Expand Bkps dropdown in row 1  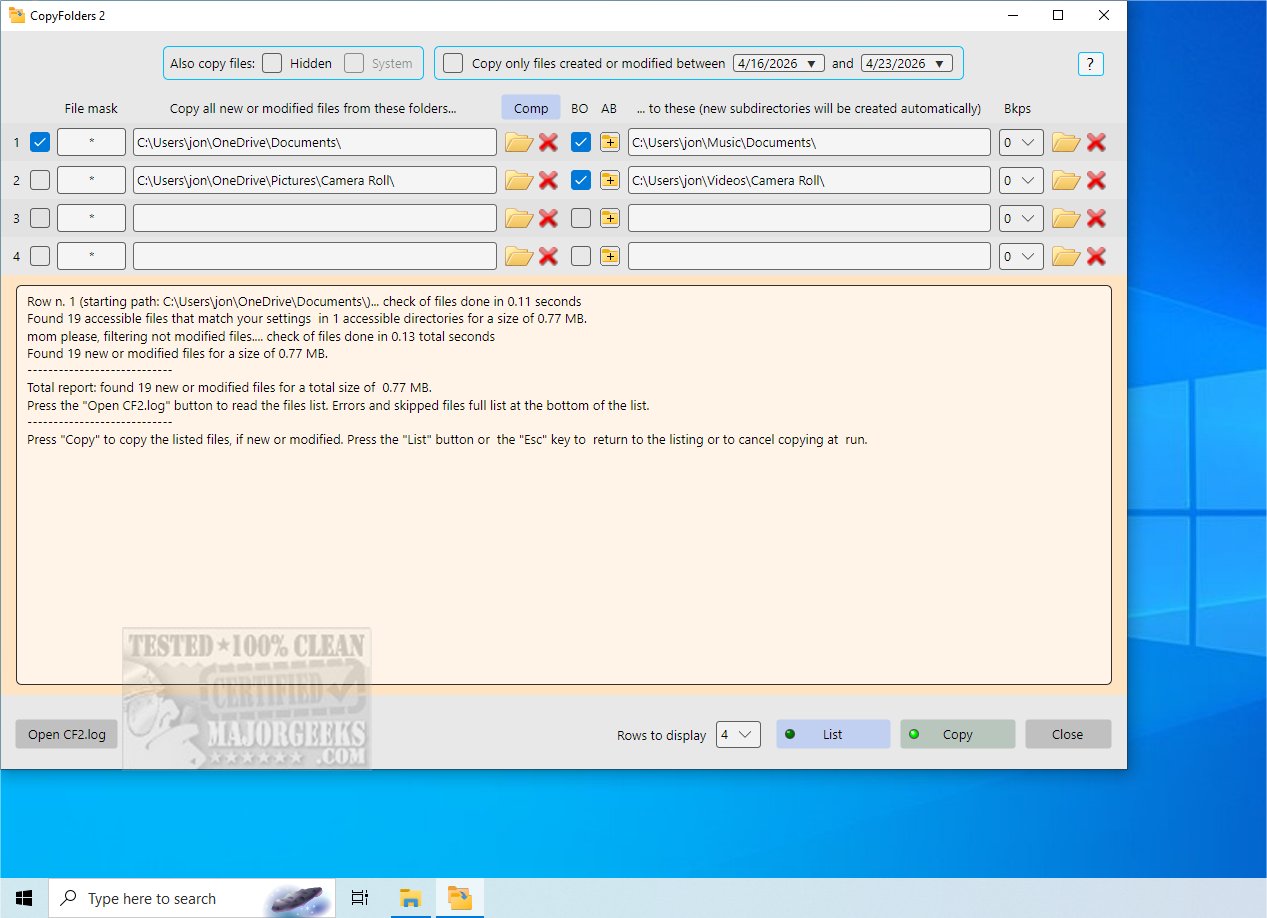tap(1021, 142)
